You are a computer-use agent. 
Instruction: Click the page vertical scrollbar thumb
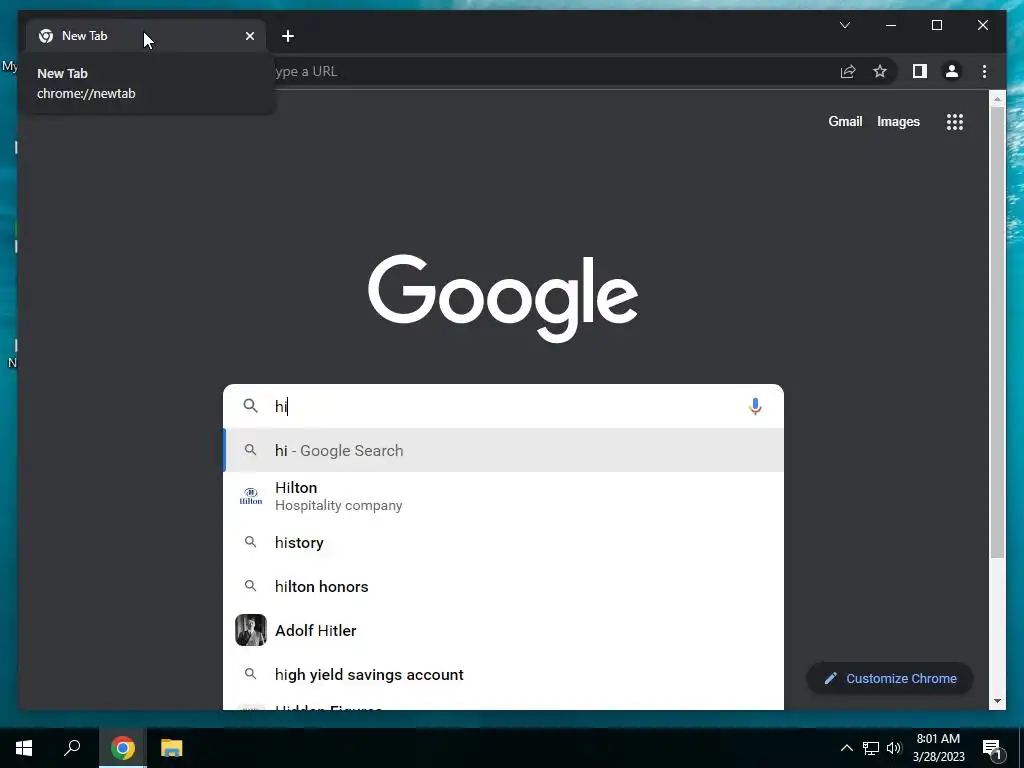point(997,332)
